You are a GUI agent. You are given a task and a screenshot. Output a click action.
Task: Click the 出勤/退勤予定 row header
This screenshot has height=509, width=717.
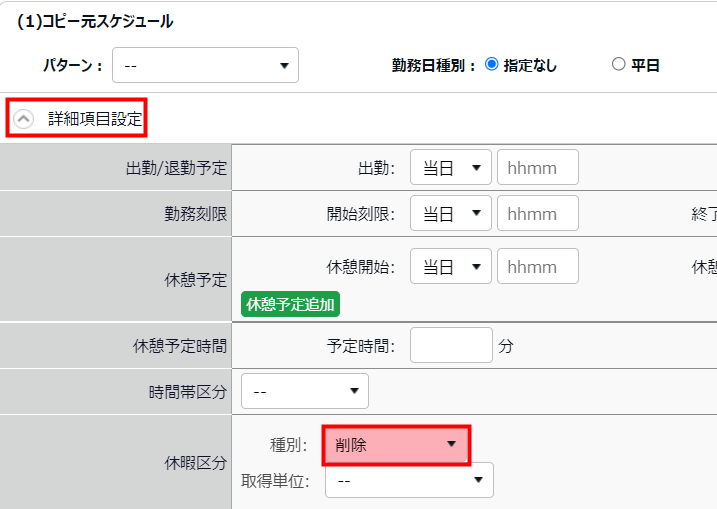(169, 168)
